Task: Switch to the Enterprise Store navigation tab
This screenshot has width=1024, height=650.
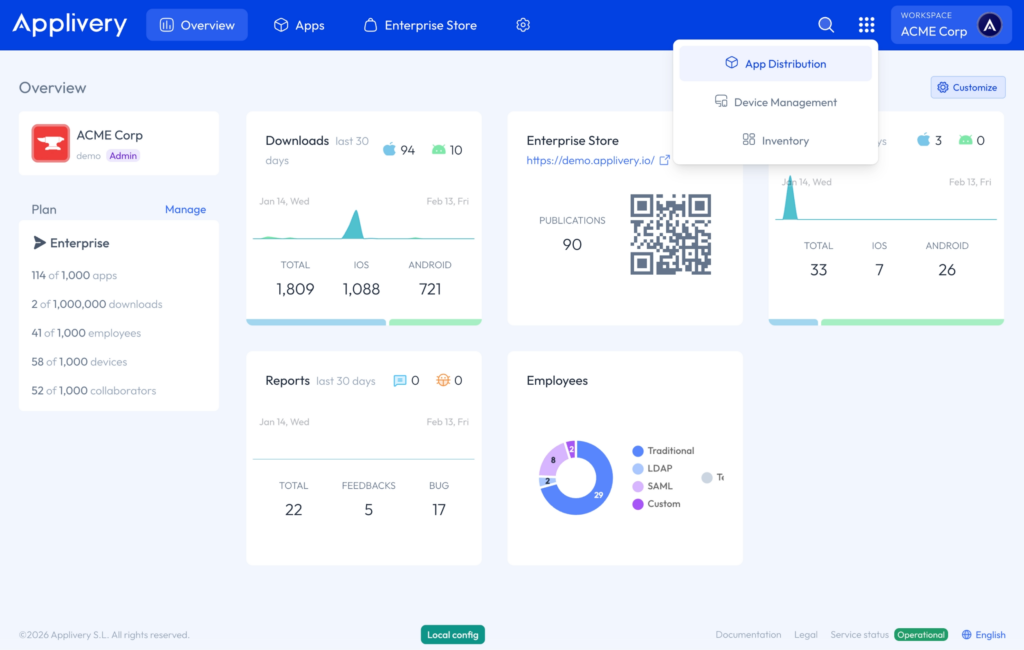Action: 420,24
